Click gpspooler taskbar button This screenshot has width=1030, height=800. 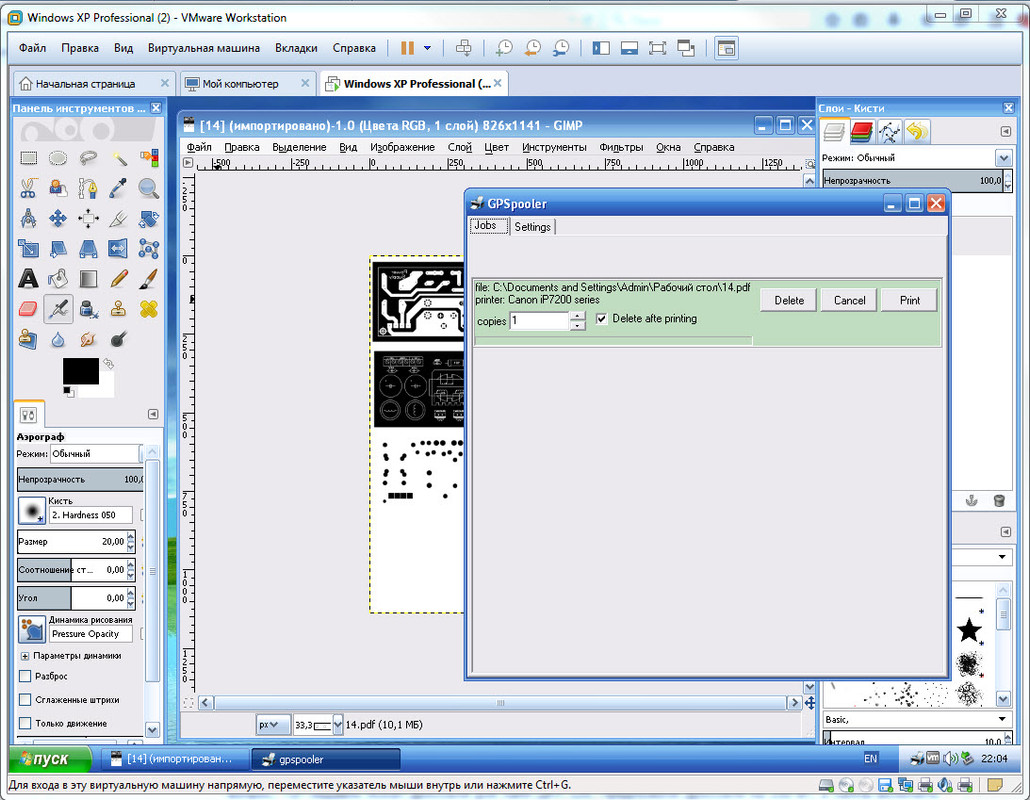[x=326, y=759]
